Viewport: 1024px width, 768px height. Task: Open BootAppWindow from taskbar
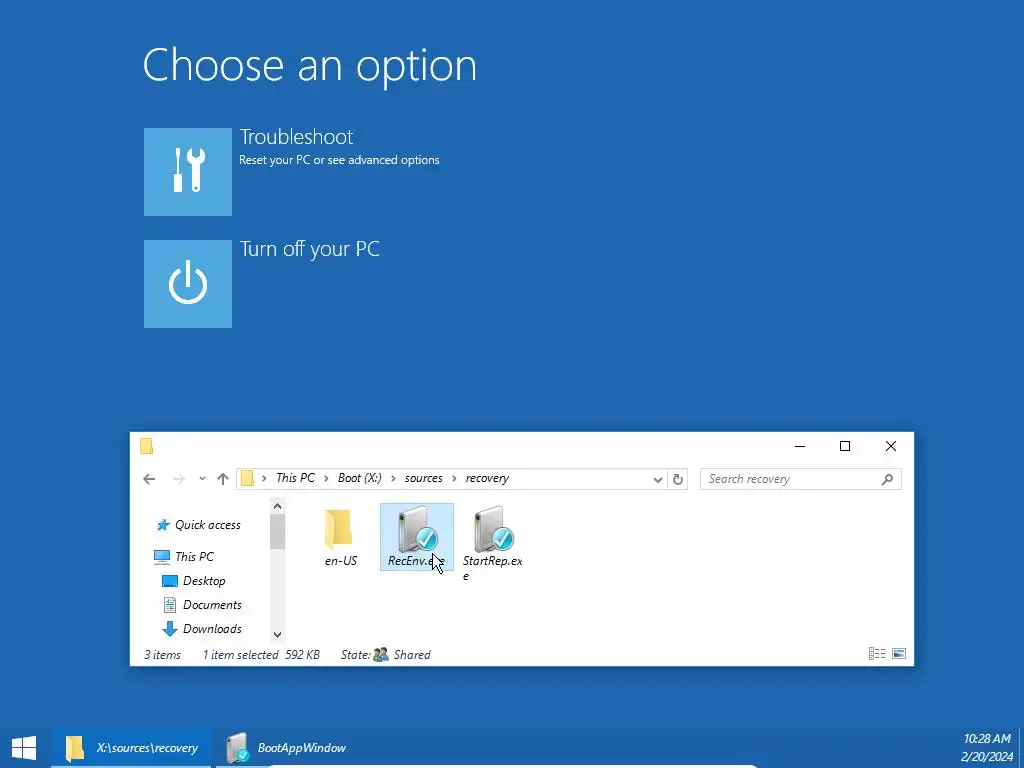point(285,748)
